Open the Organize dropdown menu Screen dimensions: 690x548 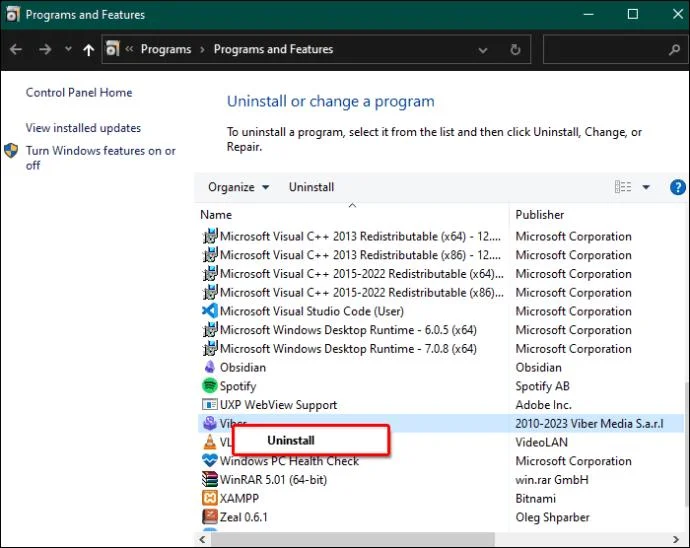pos(239,187)
